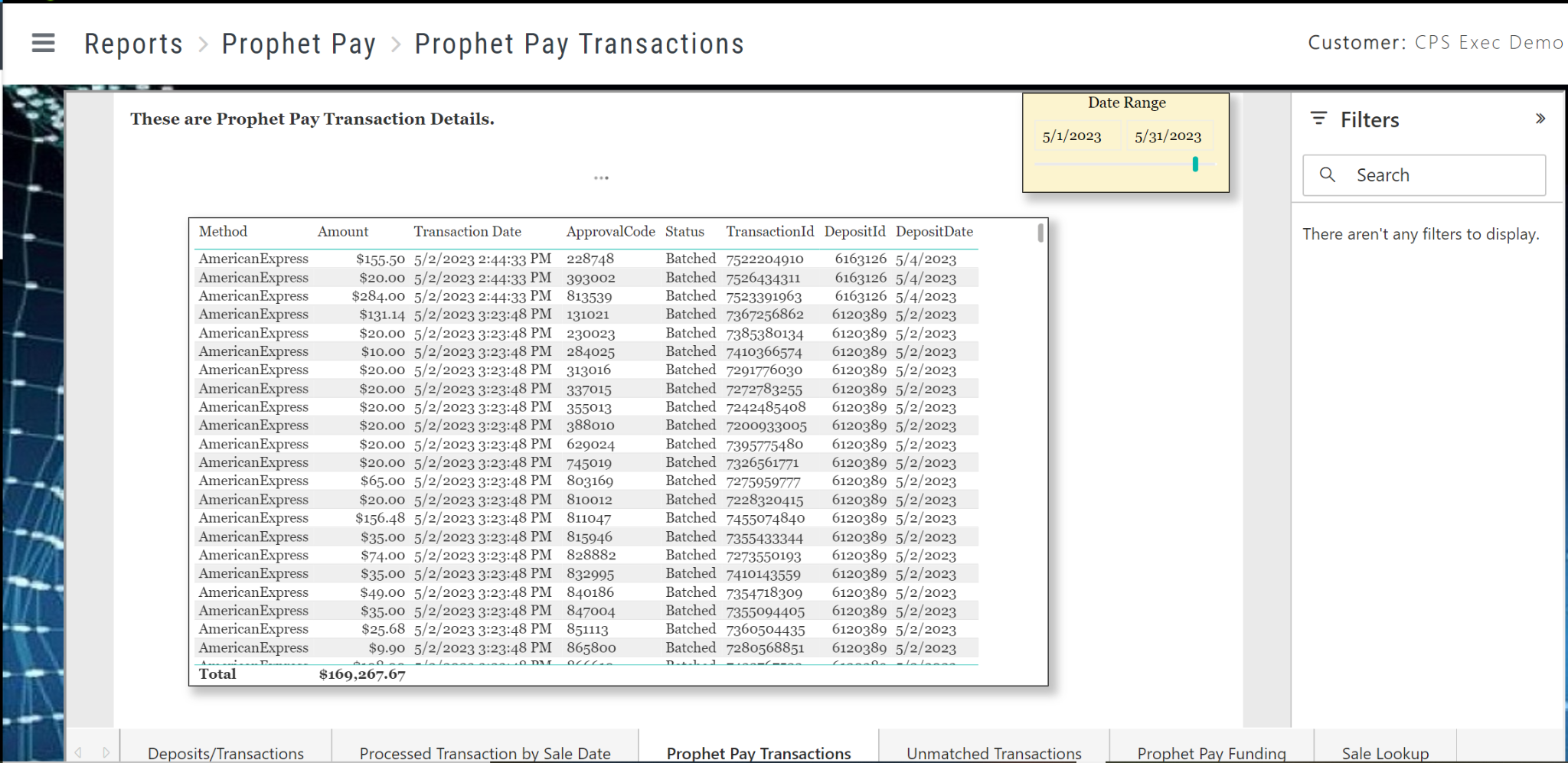Click the Search box in Filters

pyautogui.click(x=1424, y=175)
